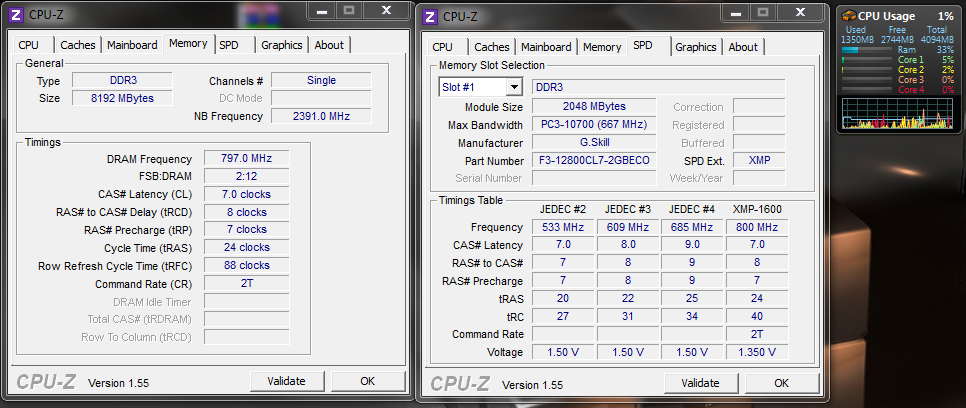The width and height of the screenshot is (966, 408).
Task: Click tRP value 7 clocks
Action: pyautogui.click(x=246, y=229)
